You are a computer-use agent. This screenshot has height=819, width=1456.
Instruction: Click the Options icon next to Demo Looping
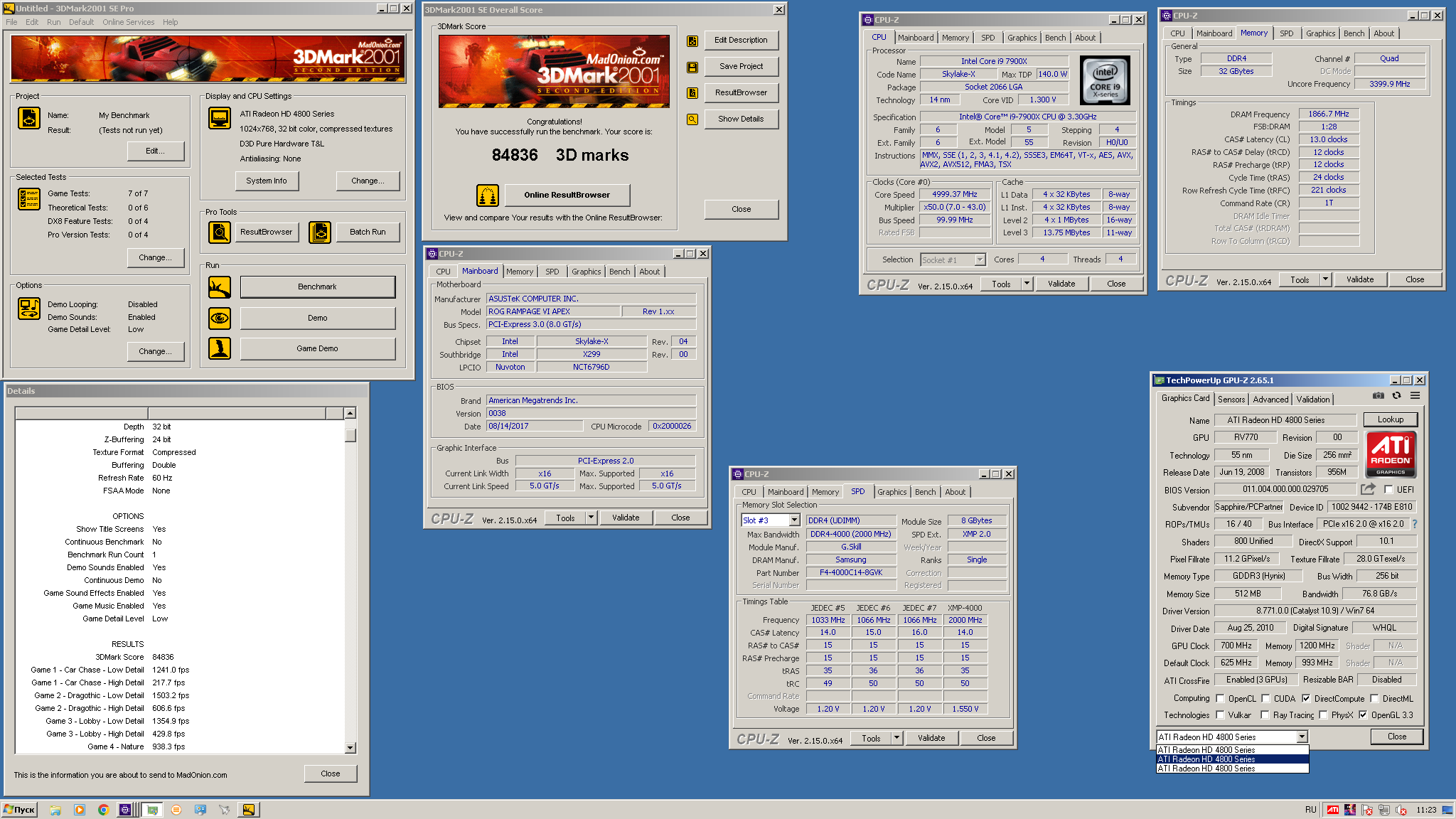[x=29, y=308]
